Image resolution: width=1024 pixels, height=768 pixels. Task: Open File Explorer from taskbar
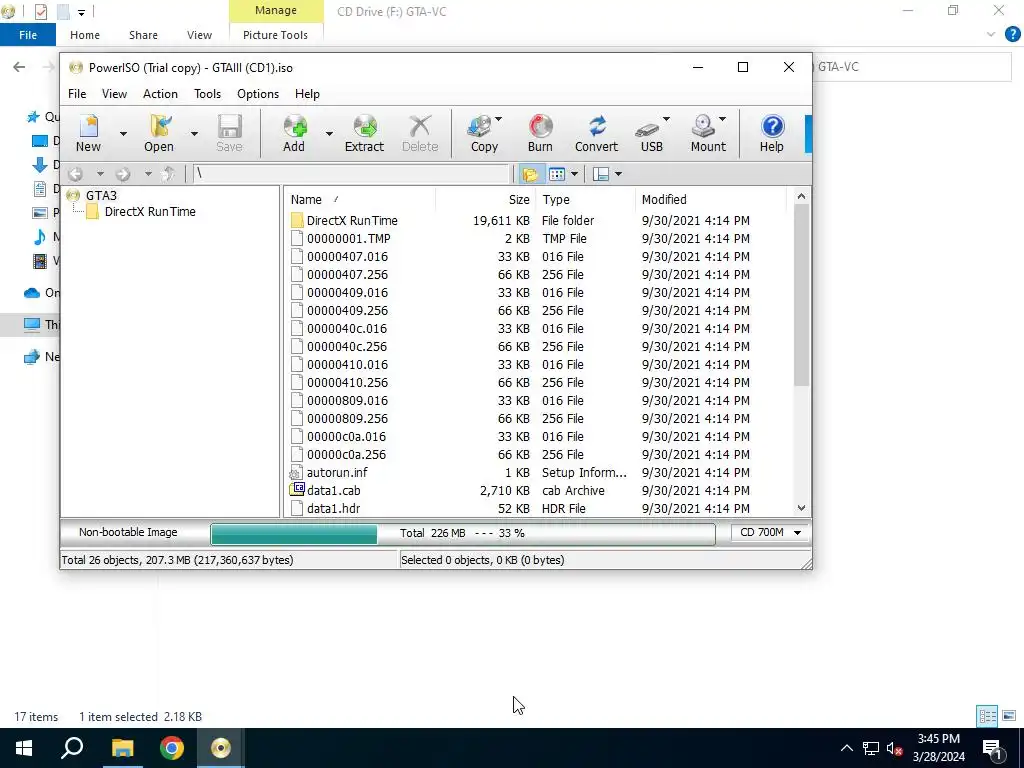[122, 748]
